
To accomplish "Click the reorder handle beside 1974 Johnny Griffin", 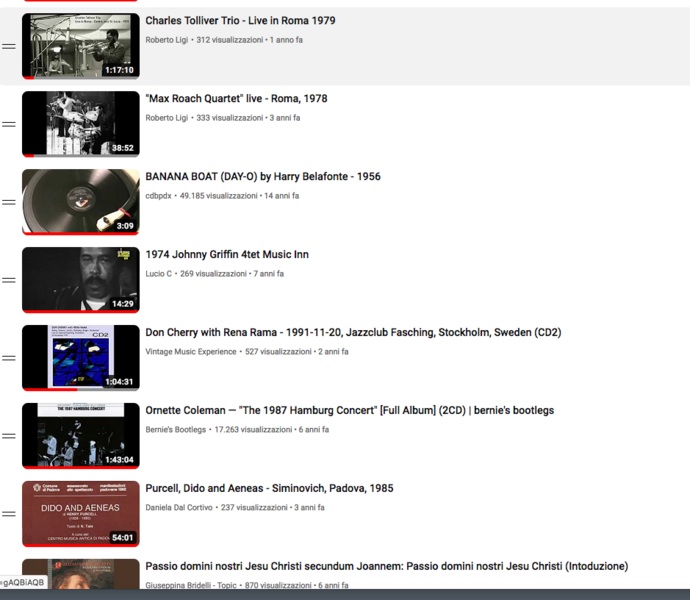I will coord(9,280).
